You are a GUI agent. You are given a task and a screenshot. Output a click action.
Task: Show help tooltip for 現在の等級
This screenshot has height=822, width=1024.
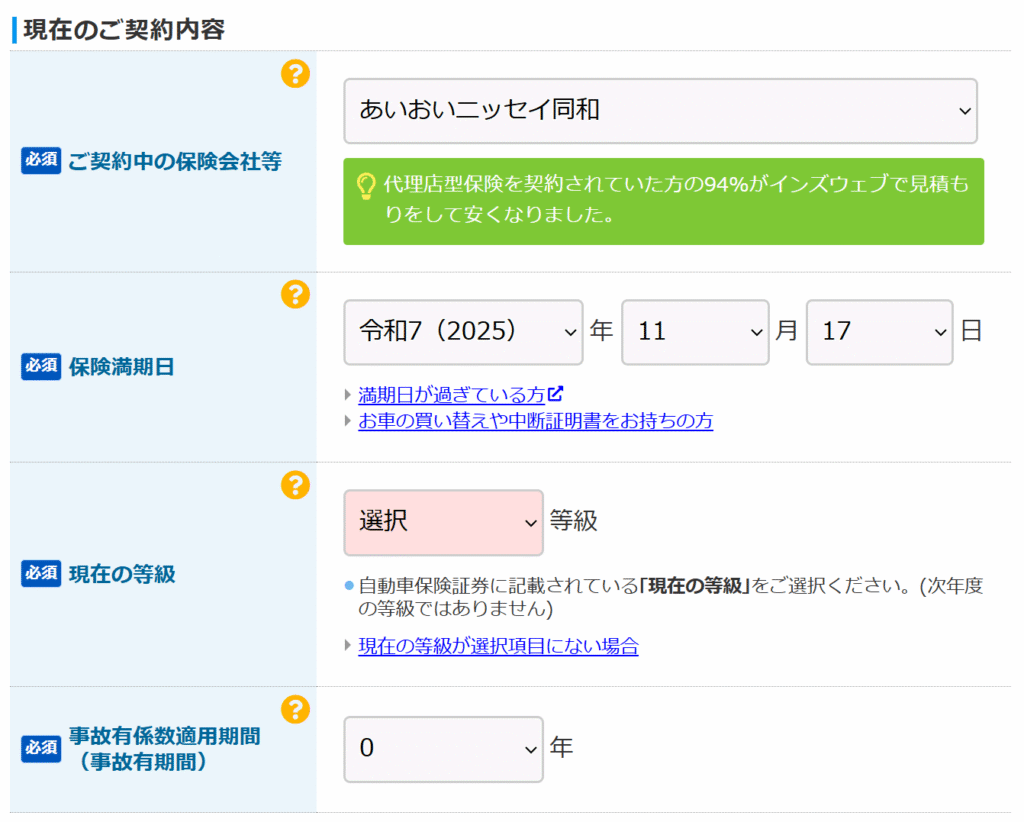click(x=295, y=485)
